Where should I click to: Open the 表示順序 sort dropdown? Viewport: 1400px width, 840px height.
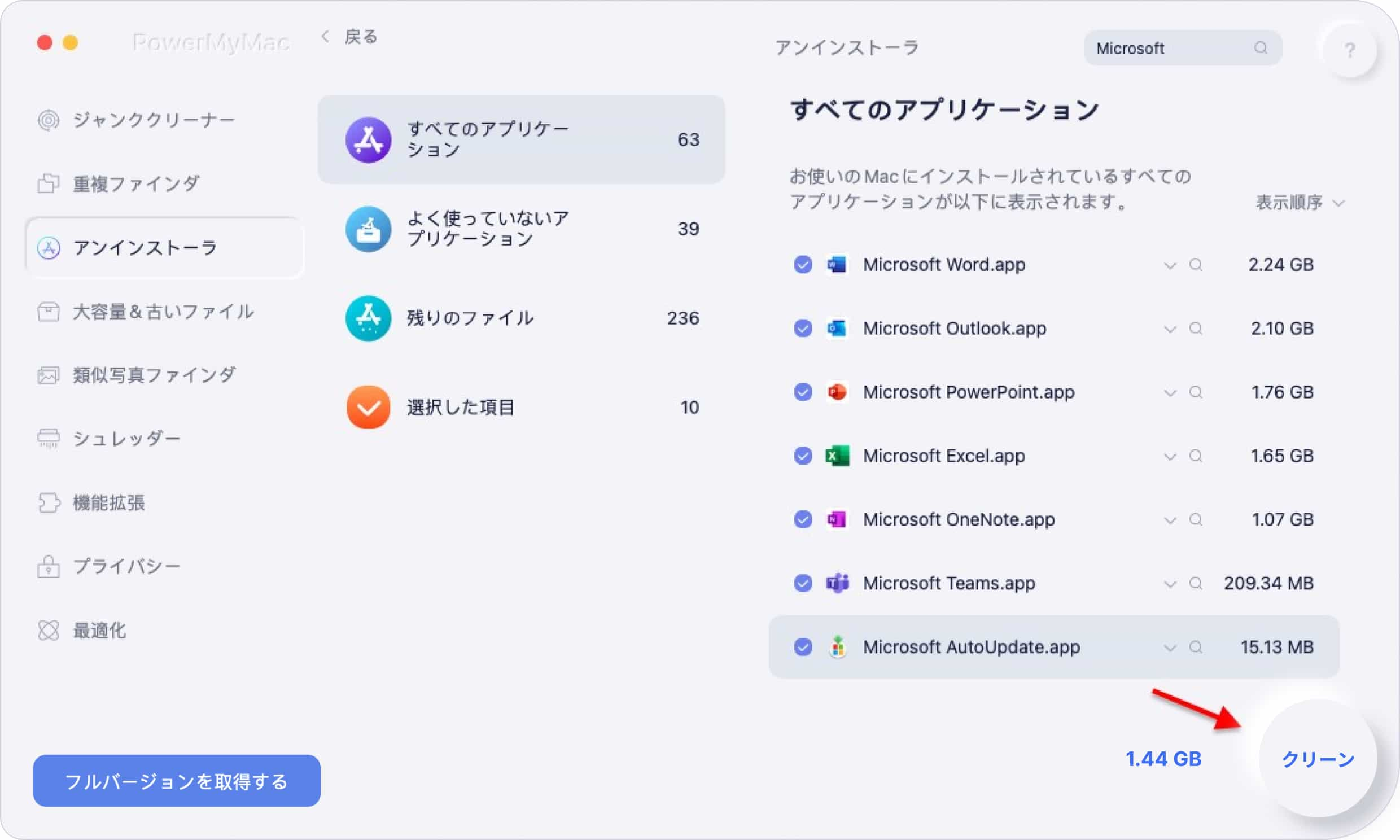coord(1301,202)
